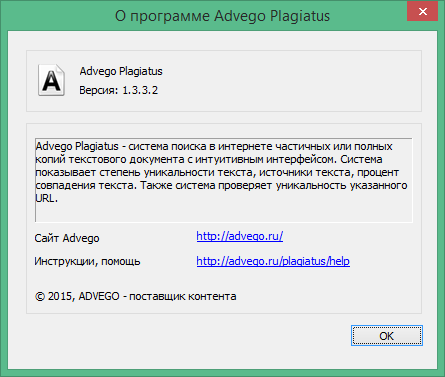Image resolution: width=445 pixels, height=377 pixels.
Task: Click the 'Инструкции, помощь' label
Action: (x=87, y=261)
